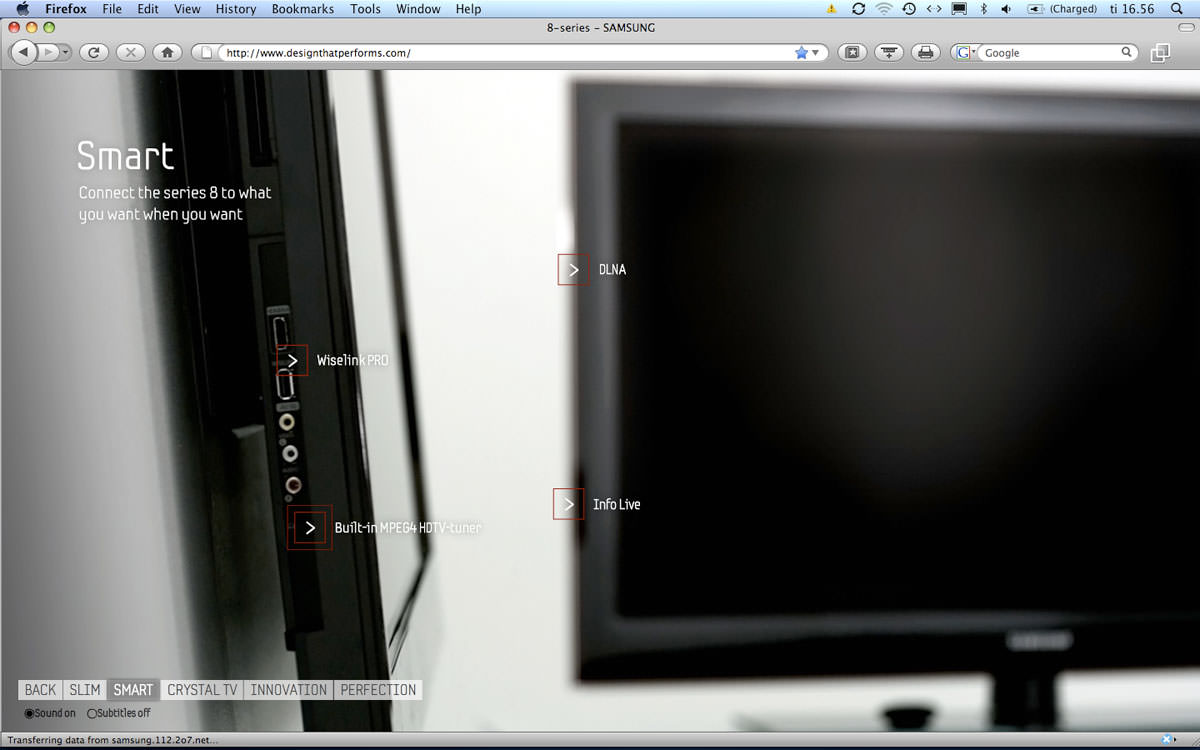1200x750 pixels.
Task: Open the History menu
Action: point(236,9)
